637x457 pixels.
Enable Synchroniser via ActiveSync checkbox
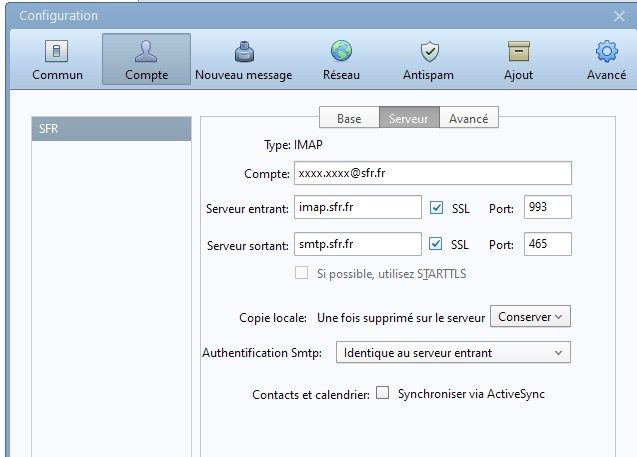click(x=382, y=394)
